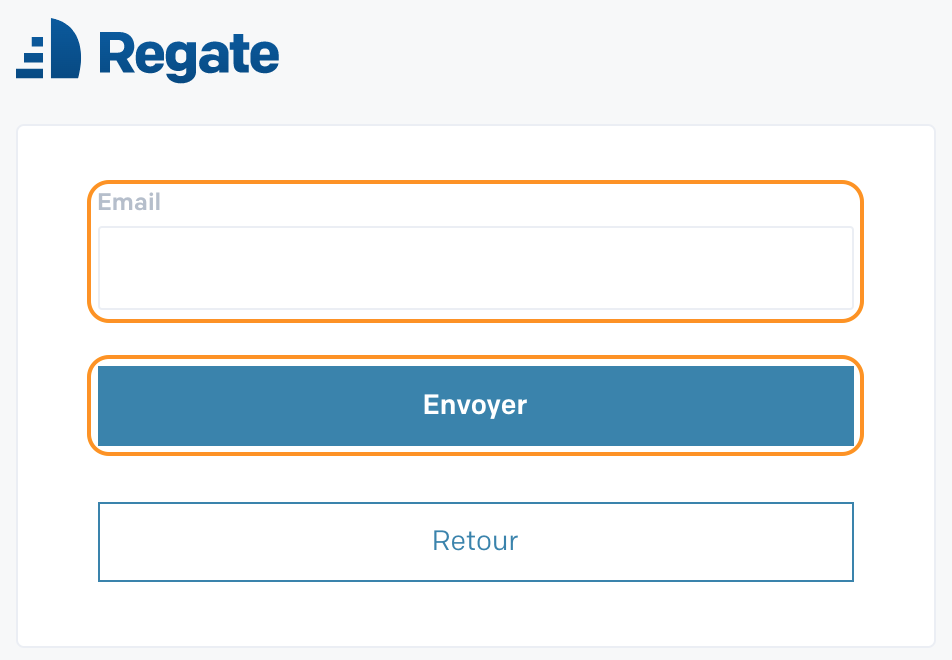Click the word Retour

475,541
